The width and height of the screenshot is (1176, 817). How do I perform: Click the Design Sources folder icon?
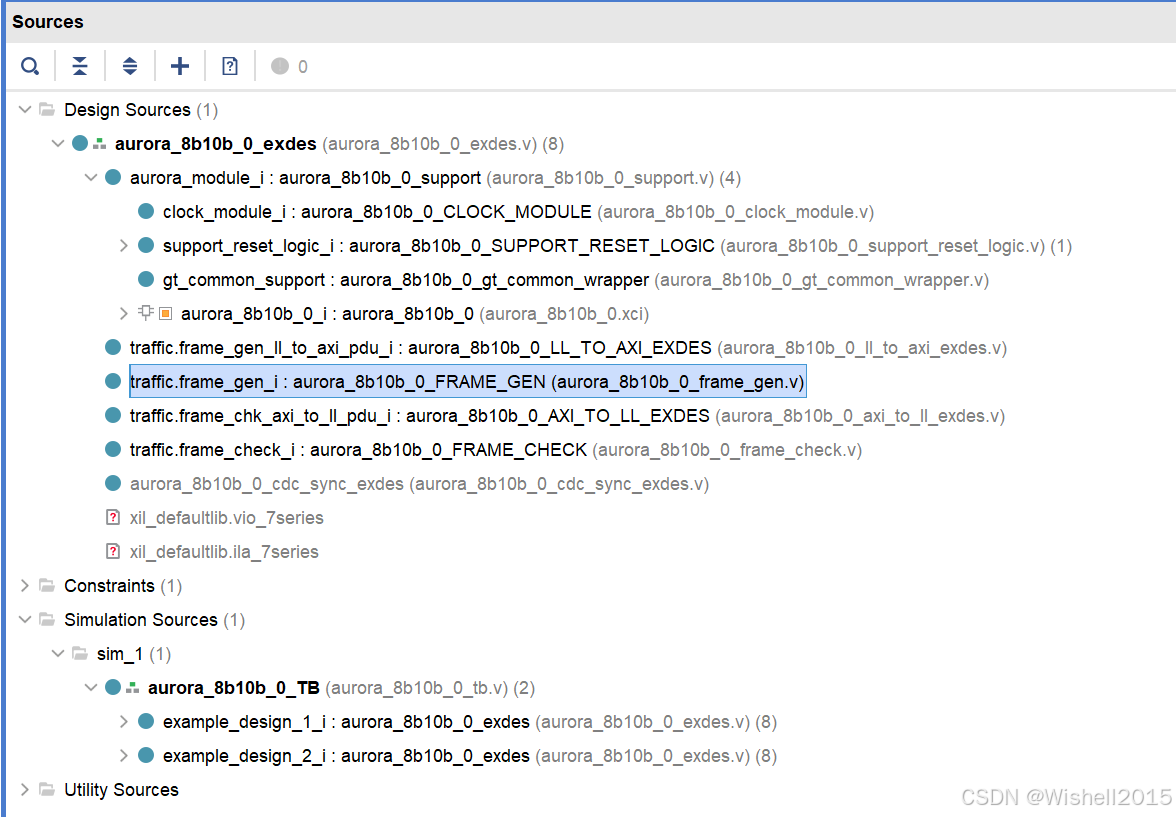coord(47,110)
